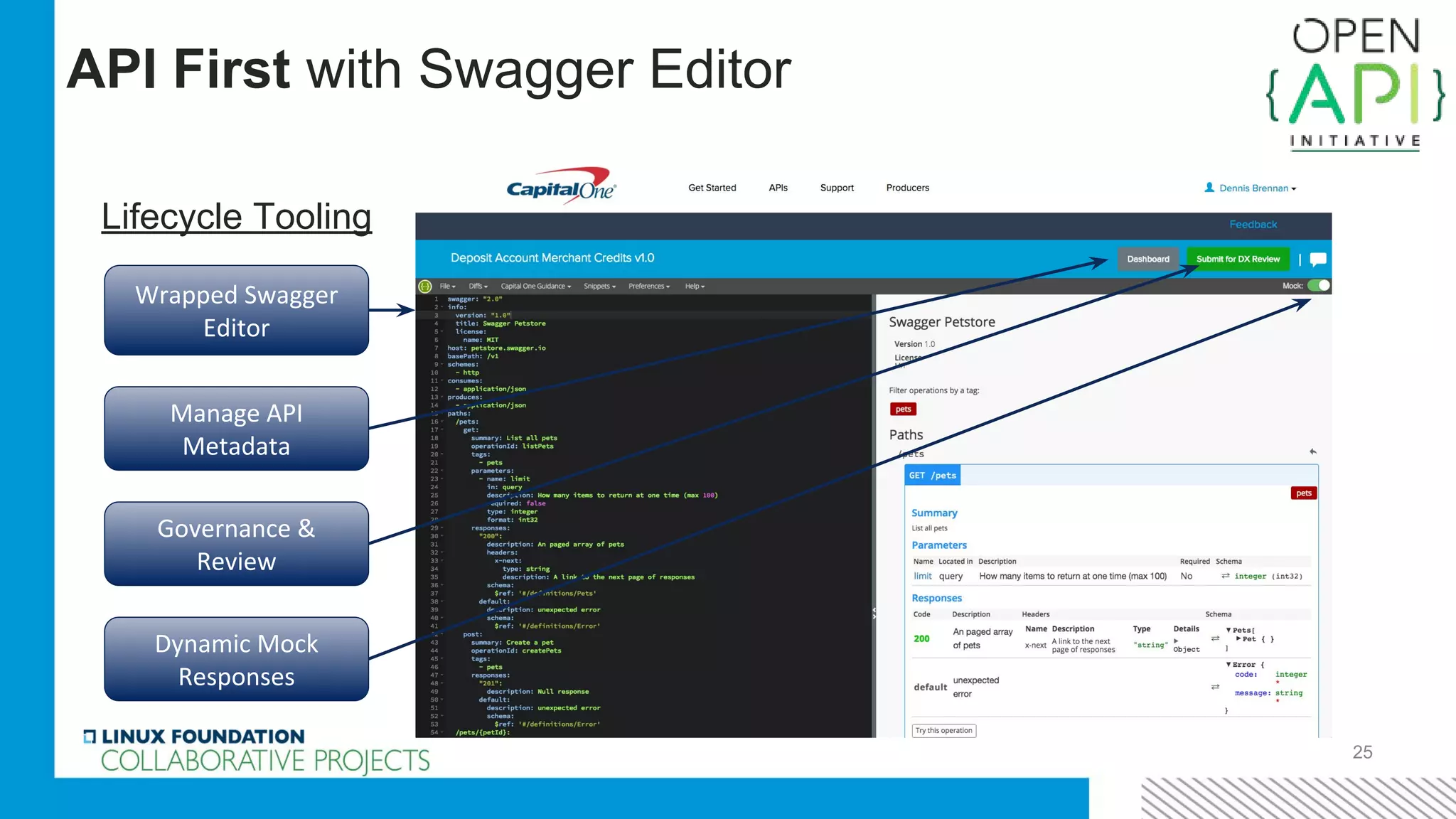The image size is (1456, 819).
Task: Open the Help dropdown menu
Action: (695, 287)
